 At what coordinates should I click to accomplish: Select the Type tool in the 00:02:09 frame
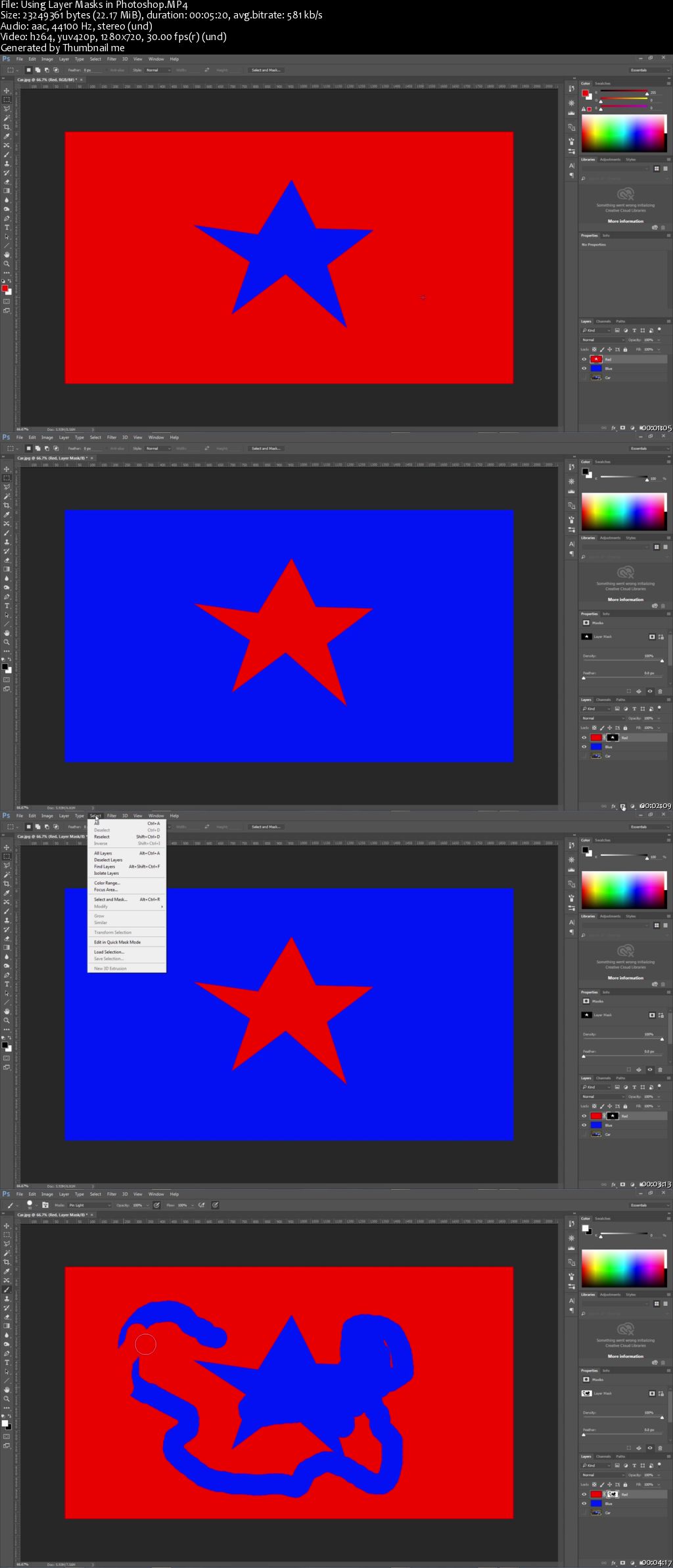click(x=7, y=606)
